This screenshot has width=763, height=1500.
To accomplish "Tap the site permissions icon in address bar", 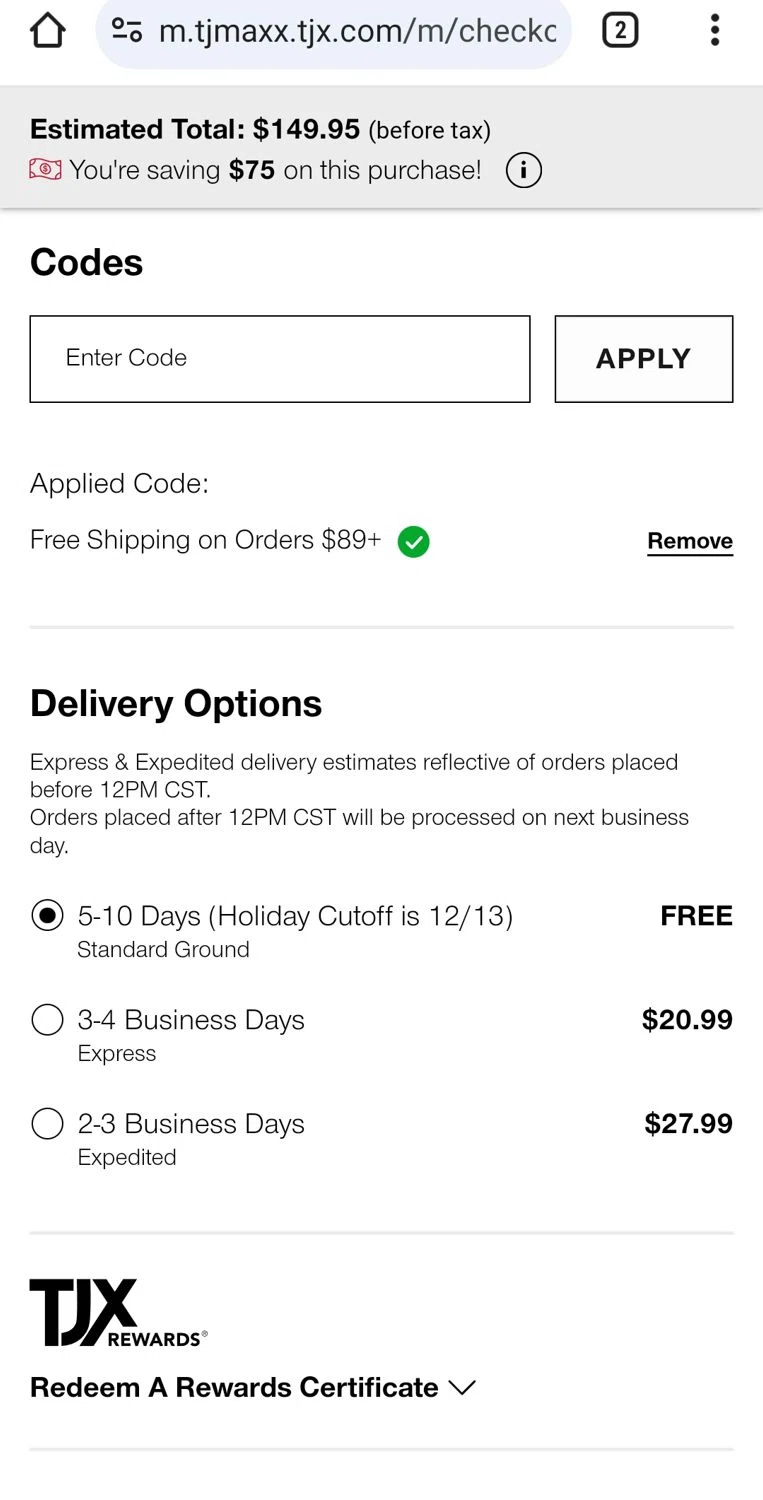I will [x=126, y=31].
